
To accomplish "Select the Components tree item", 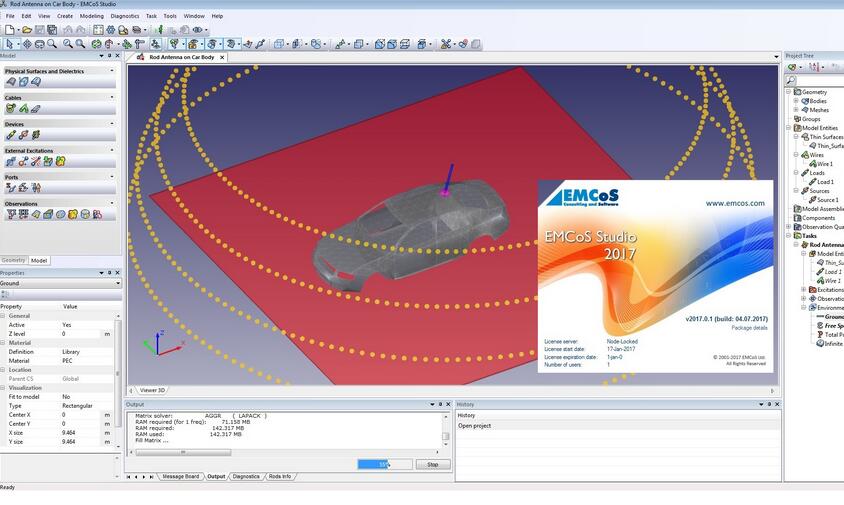I will pyautogui.click(x=818, y=218).
